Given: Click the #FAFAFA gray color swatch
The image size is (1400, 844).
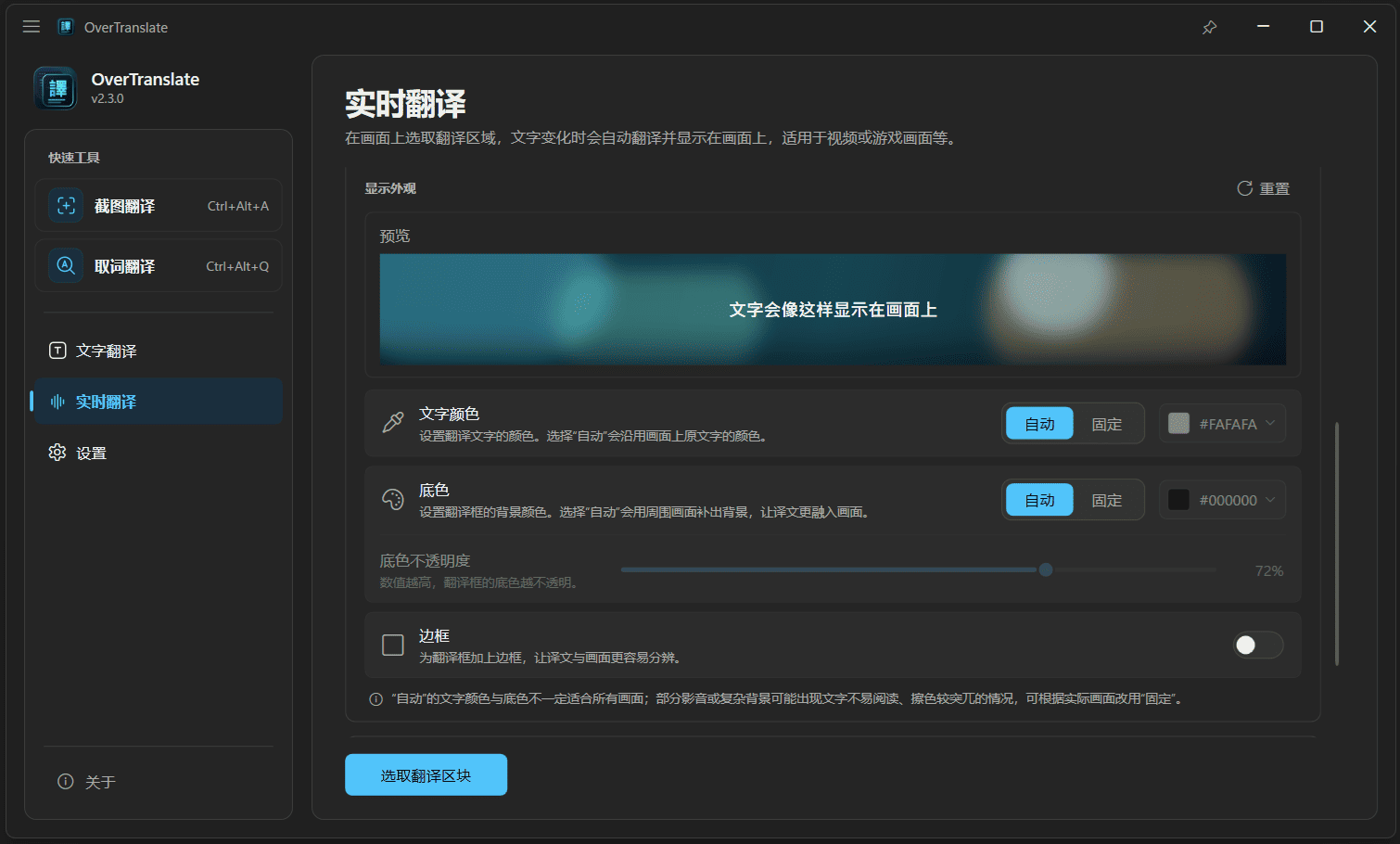Looking at the screenshot, I should coord(1178,424).
